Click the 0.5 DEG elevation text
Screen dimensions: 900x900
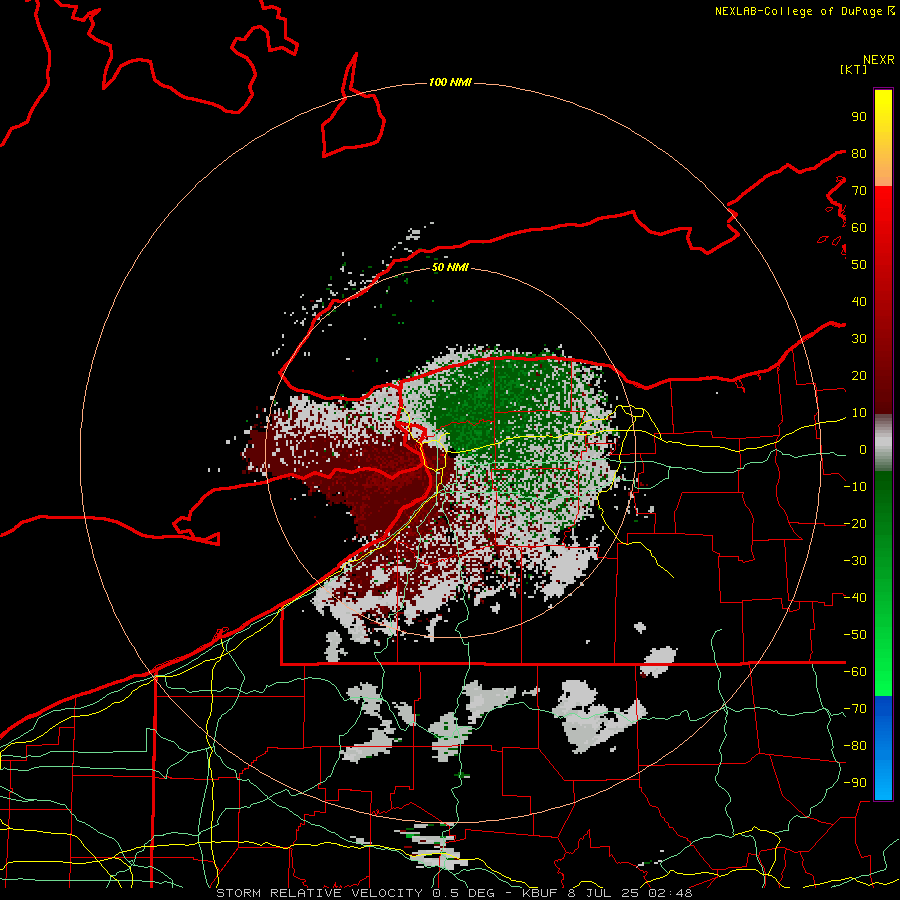(x=463, y=893)
